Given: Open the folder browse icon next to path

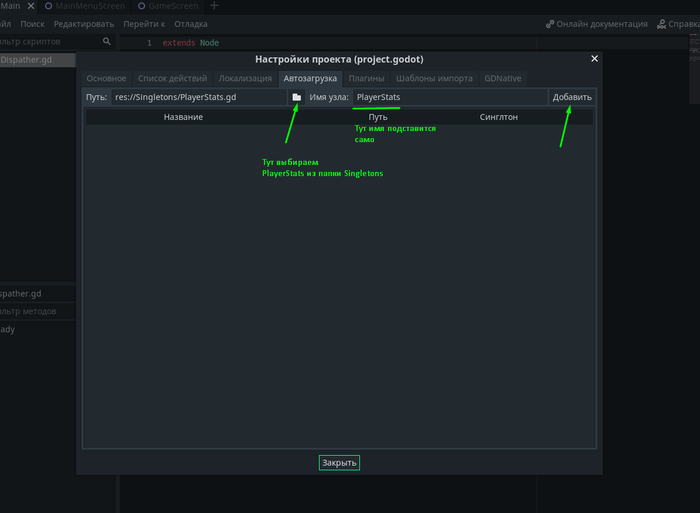Looking at the screenshot, I should pyautogui.click(x=296, y=97).
